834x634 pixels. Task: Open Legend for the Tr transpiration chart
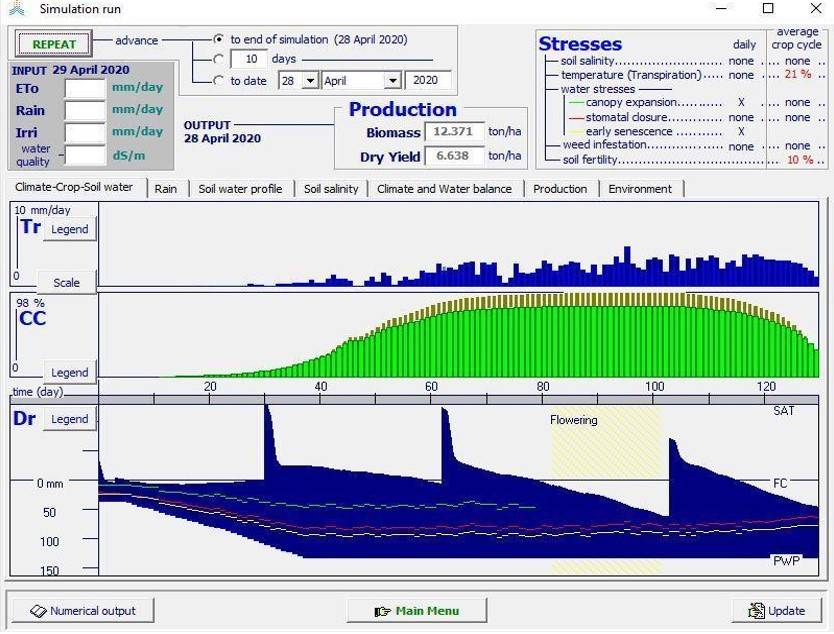(70, 229)
